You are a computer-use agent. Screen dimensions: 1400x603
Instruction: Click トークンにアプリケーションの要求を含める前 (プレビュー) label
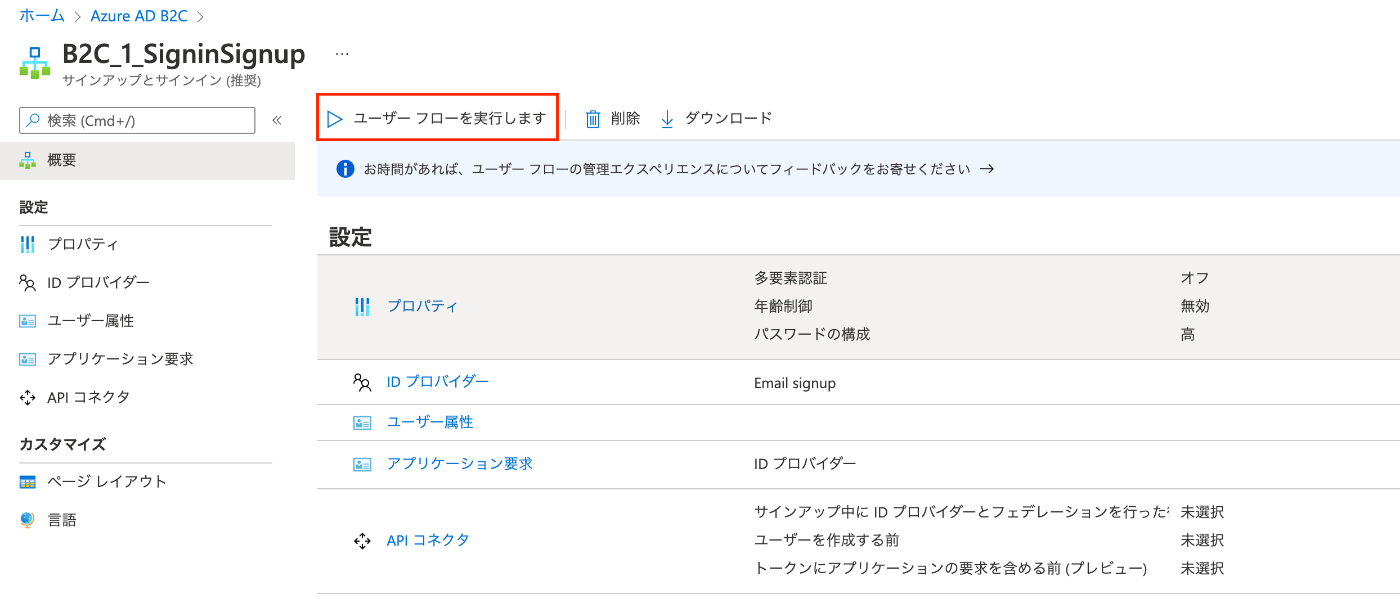950,569
